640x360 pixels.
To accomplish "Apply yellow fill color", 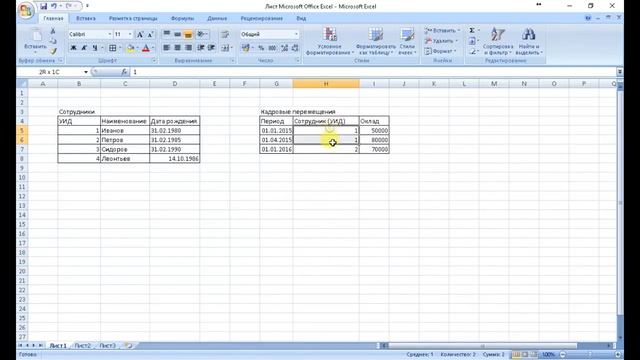I will (130, 48).
